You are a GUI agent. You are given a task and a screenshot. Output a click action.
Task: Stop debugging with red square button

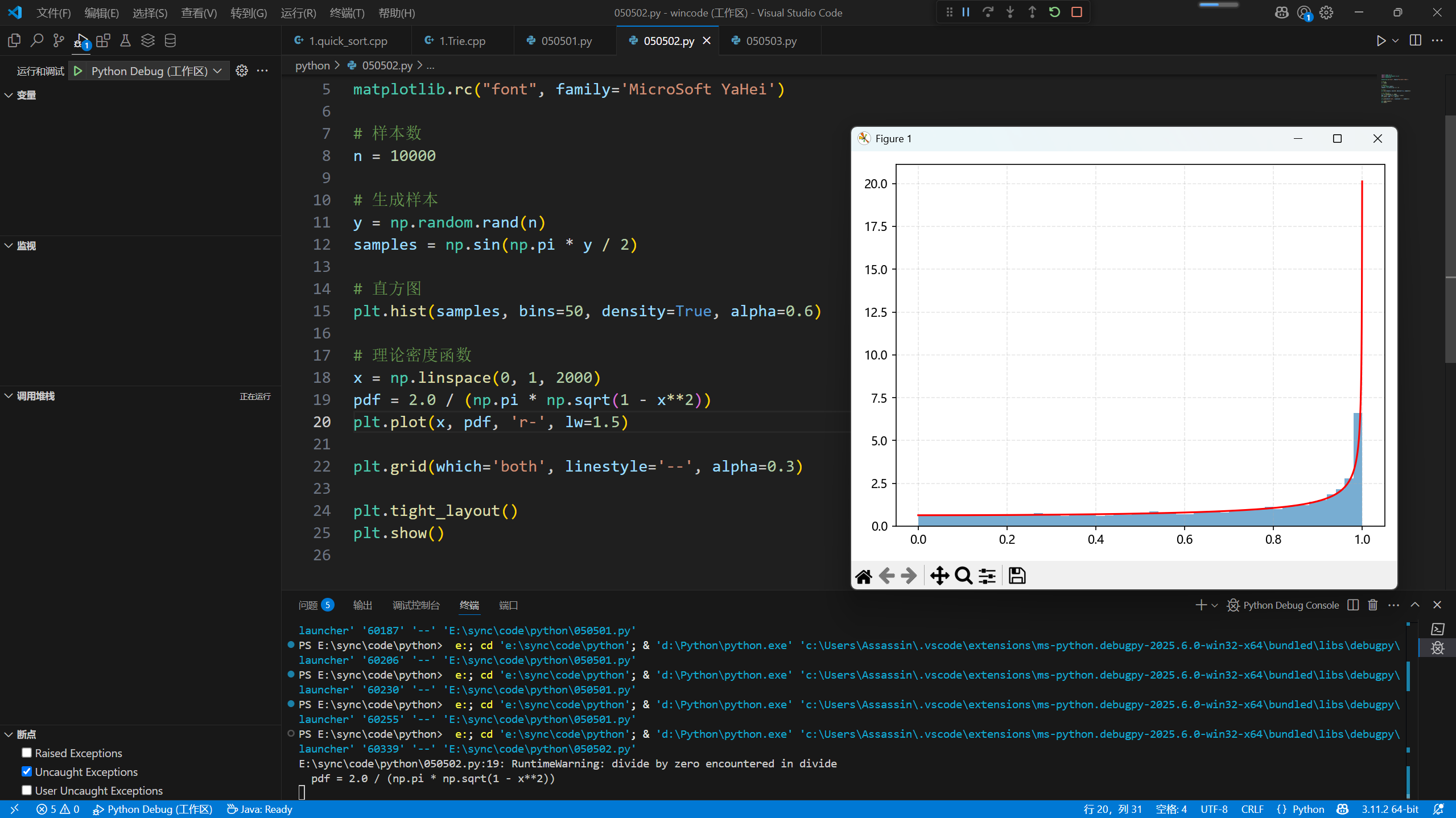[1076, 12]
